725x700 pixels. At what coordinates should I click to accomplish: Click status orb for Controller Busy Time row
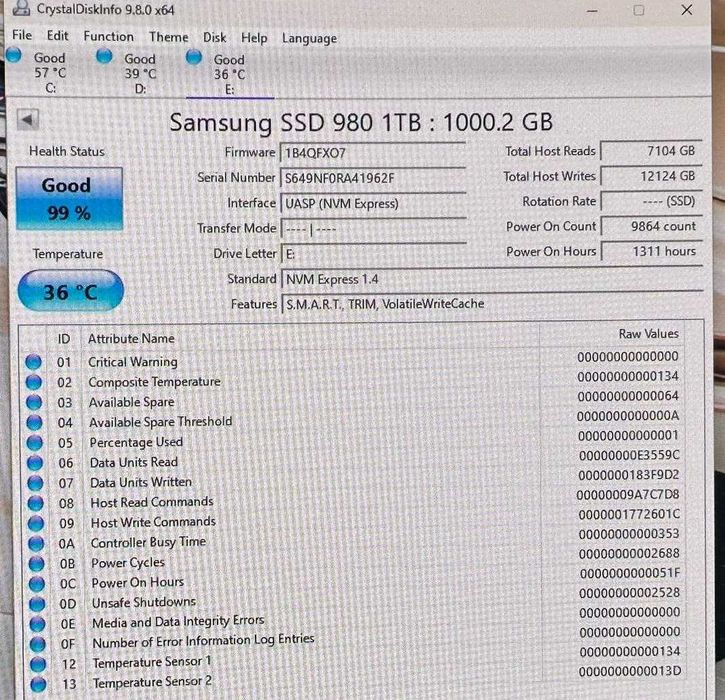(36, 544)
